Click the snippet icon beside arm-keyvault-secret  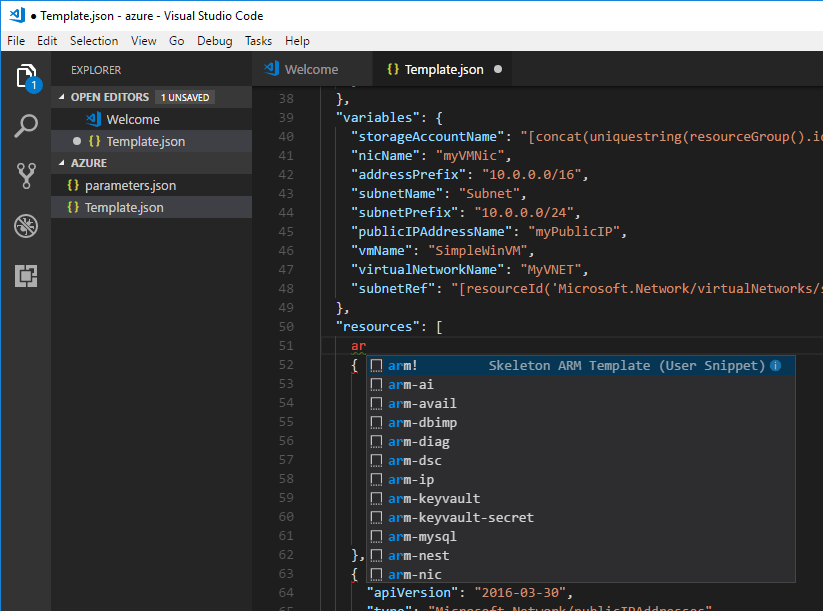[376, 518]
